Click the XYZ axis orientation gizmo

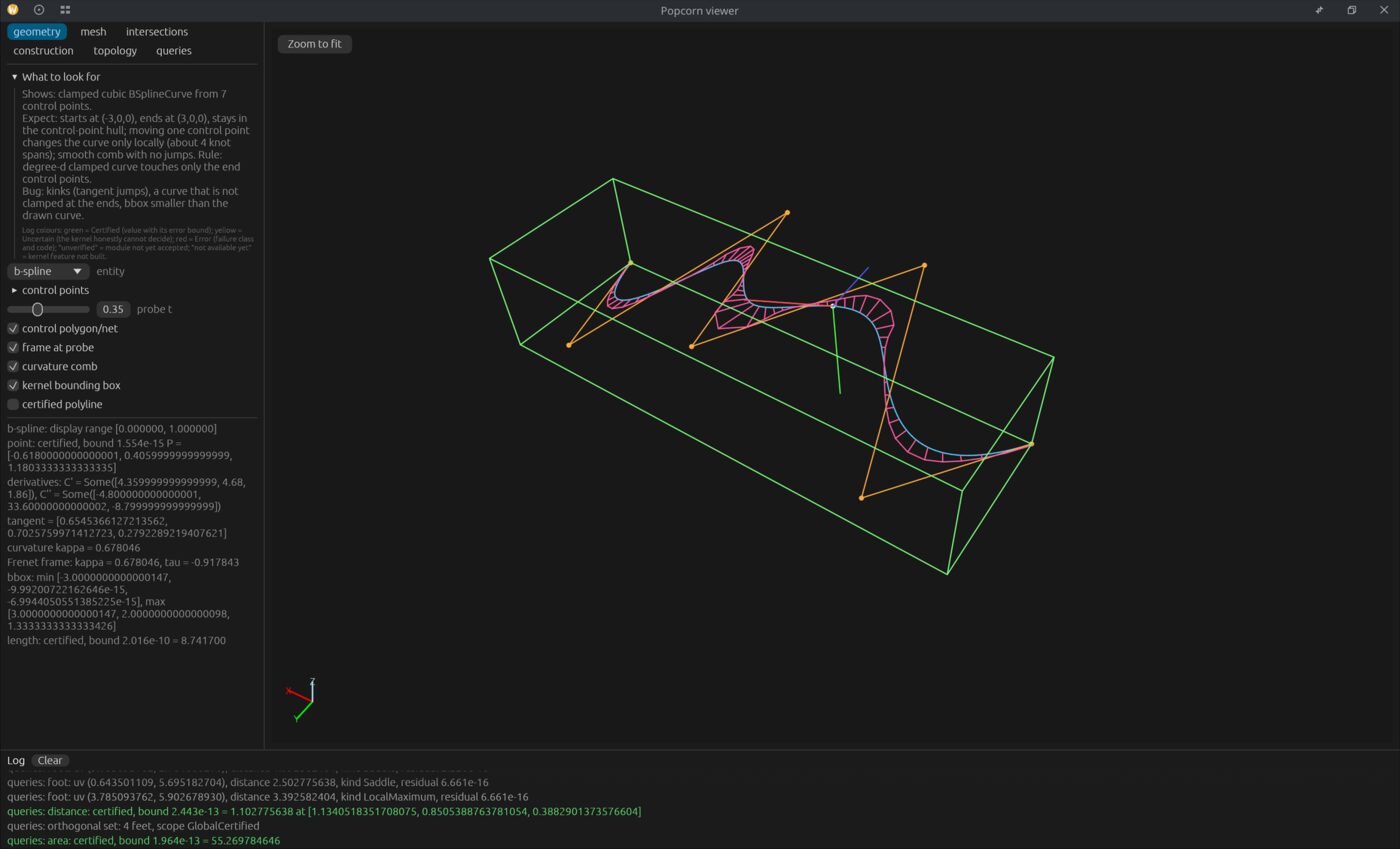point(301,699)
